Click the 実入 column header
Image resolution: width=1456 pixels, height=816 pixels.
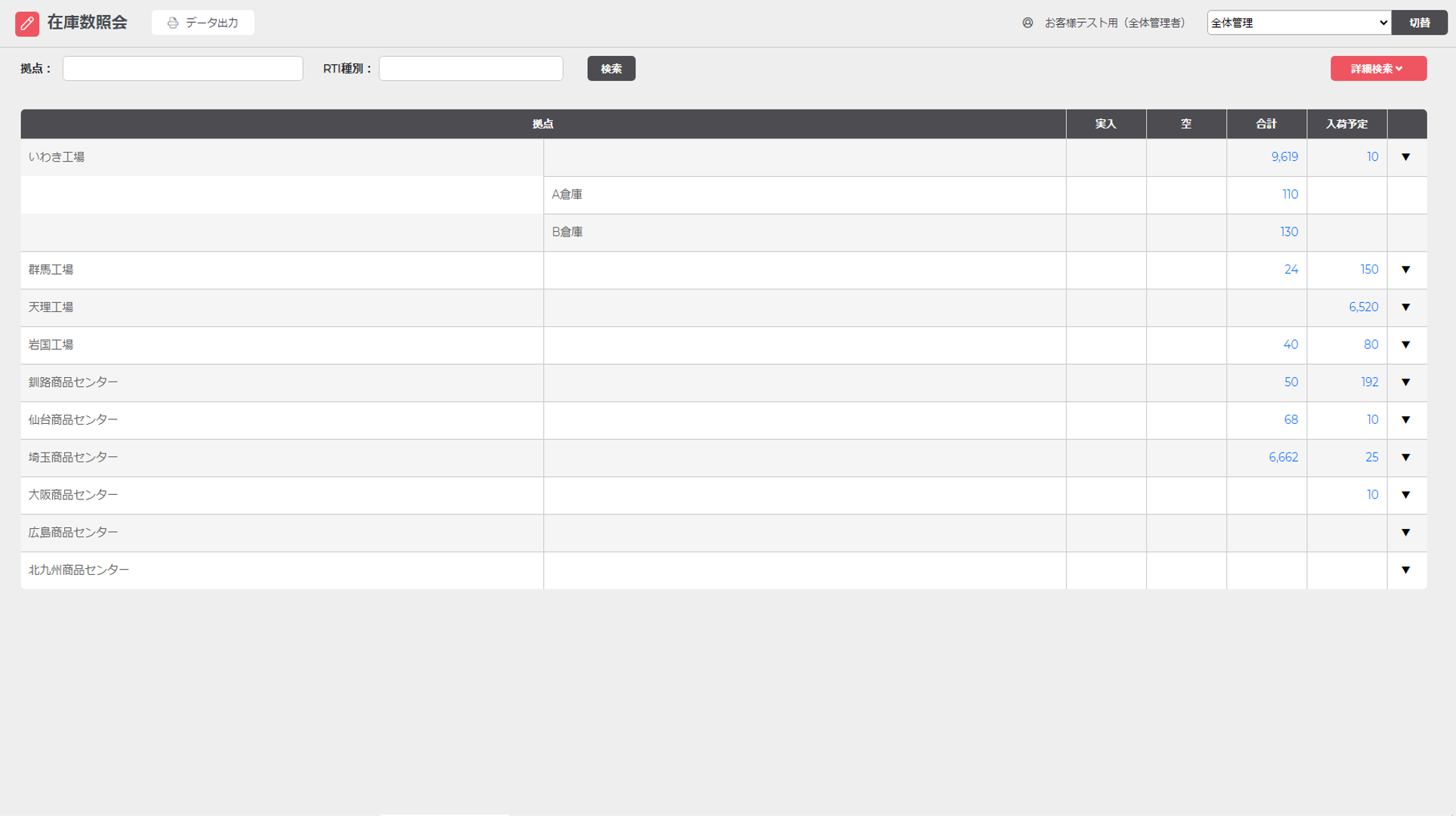(x=1106, y=124)
